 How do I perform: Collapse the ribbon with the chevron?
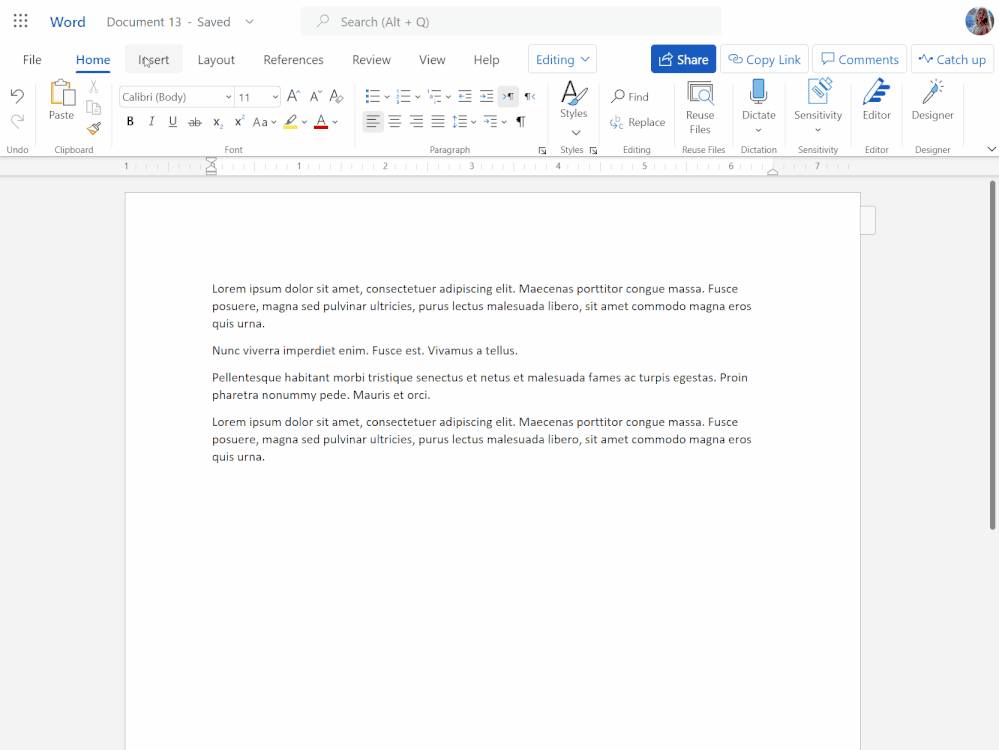(991, 149)
